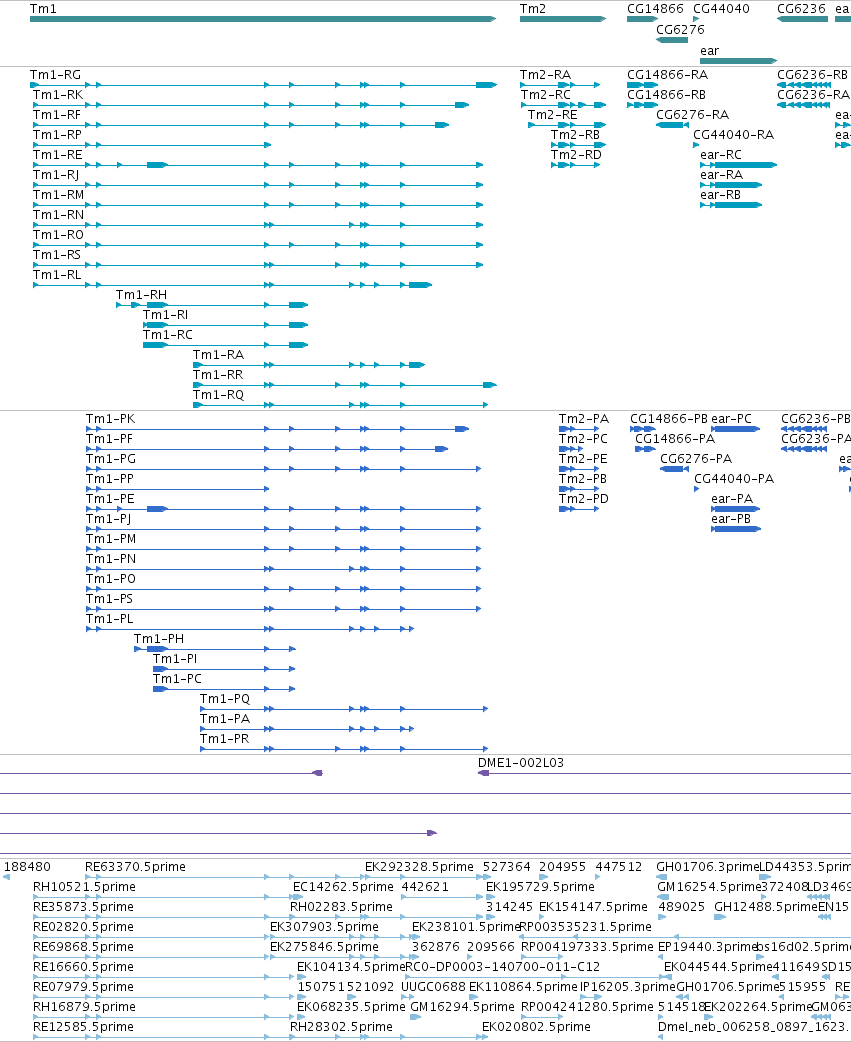Select the 527364 feature label
Screen dimensions: 851x1042
click(507, 867)
